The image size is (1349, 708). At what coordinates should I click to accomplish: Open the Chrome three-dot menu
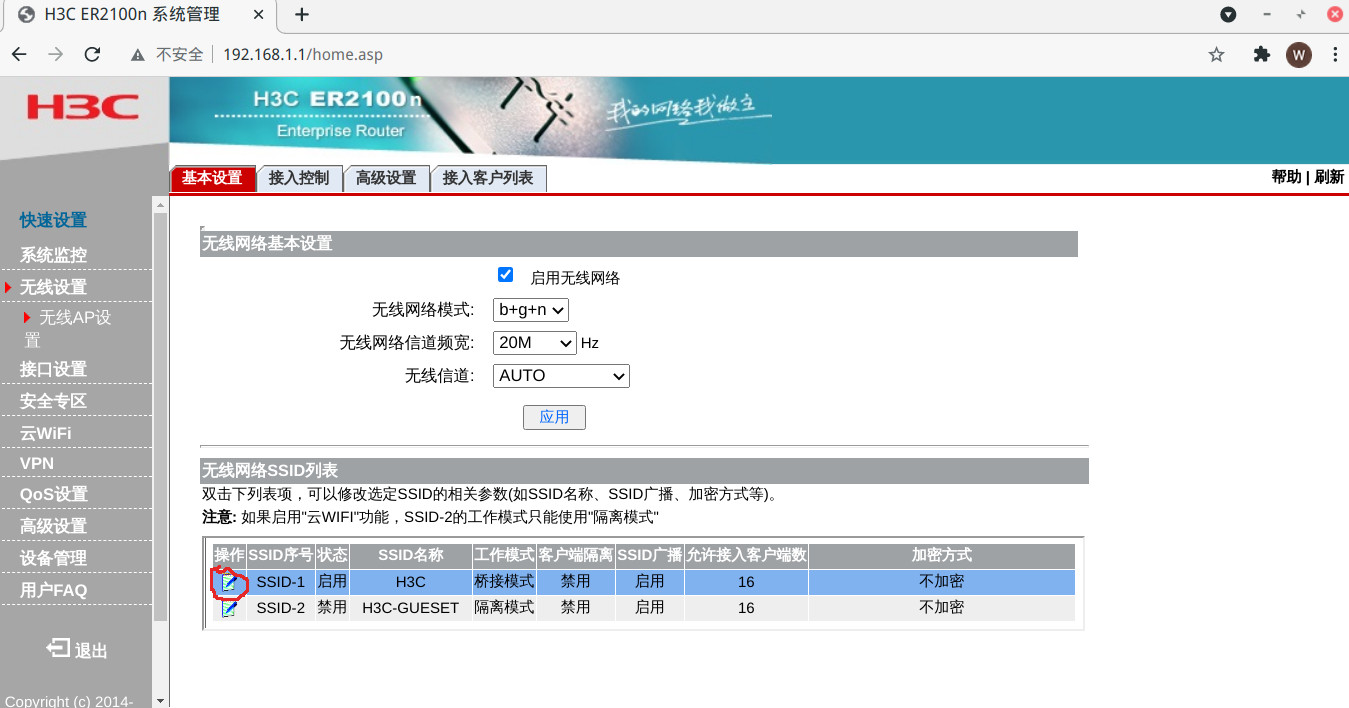pyautogui.click(x=1334, y=55)
